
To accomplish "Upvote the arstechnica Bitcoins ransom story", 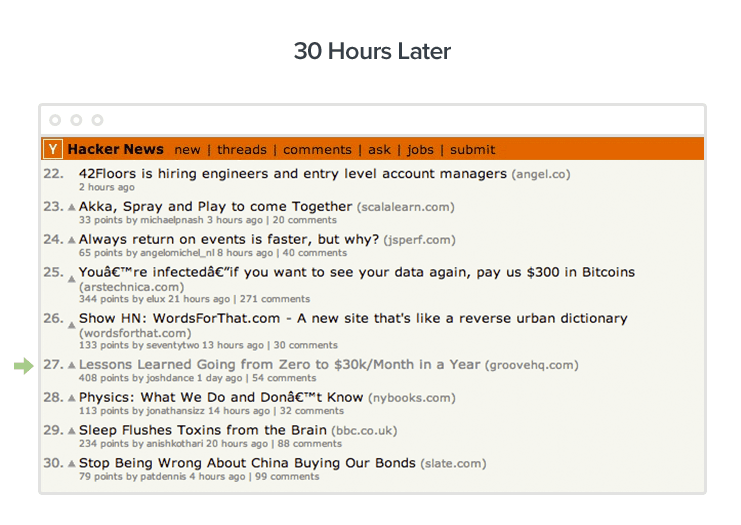I will (x=71, y=279).
